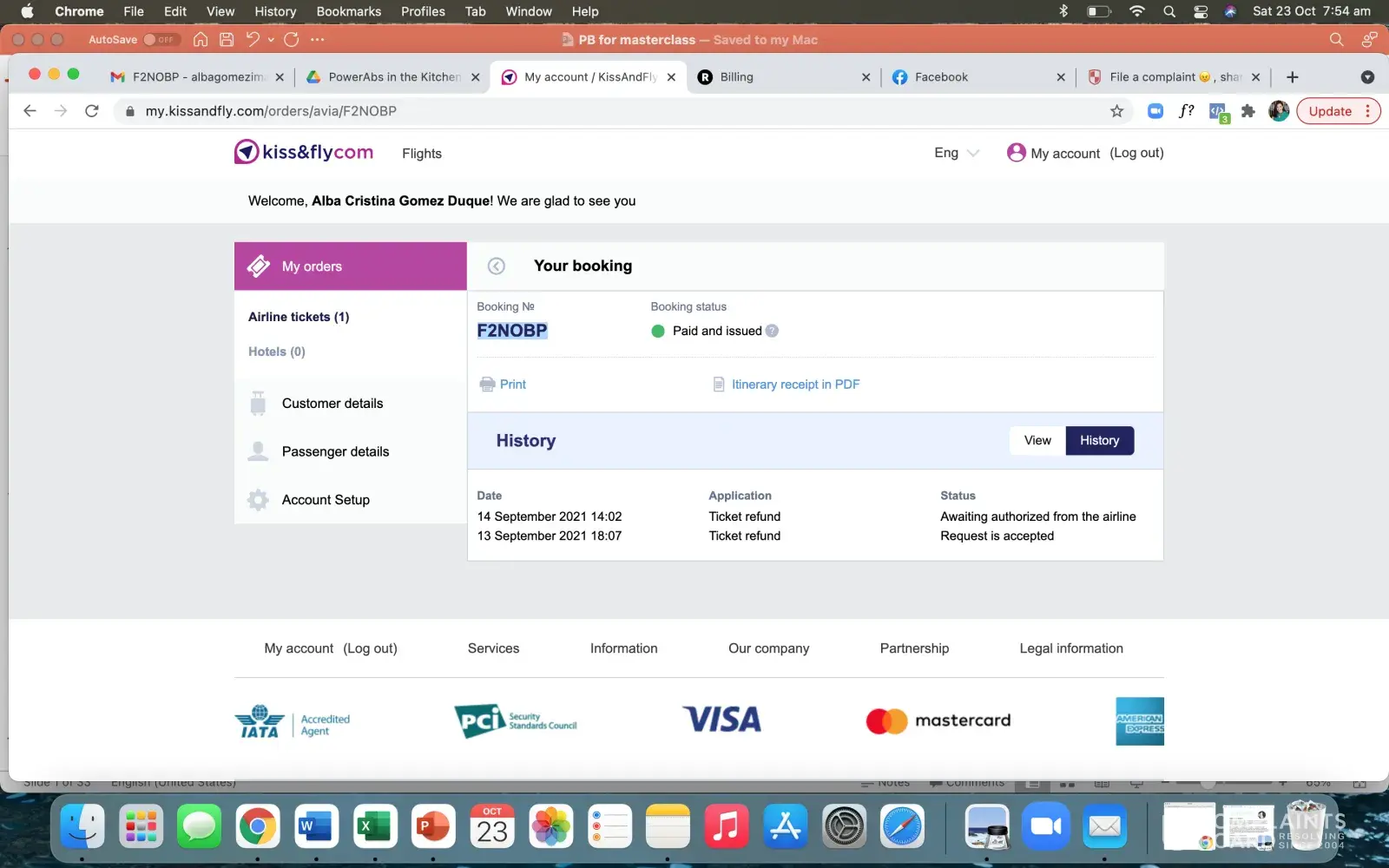1389x868 pixels.
Task: Open the Eng language dropdown
Action: click(x=957, y=153)
